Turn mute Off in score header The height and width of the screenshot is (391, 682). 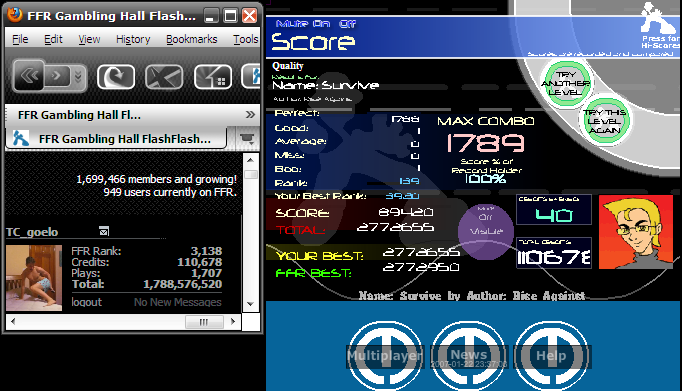click(348, 24)
